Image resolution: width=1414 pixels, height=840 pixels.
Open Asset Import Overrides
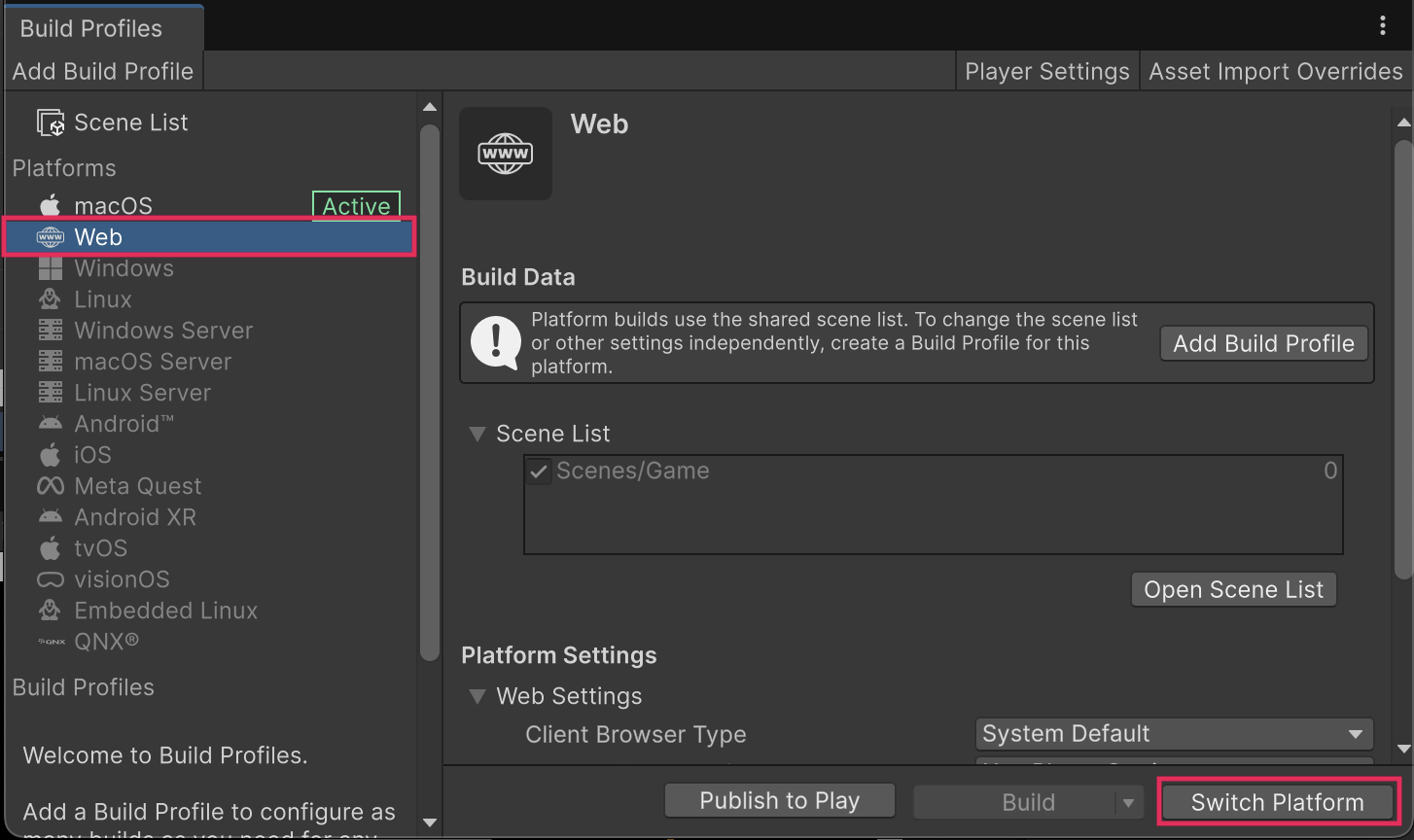[1275, 72]
